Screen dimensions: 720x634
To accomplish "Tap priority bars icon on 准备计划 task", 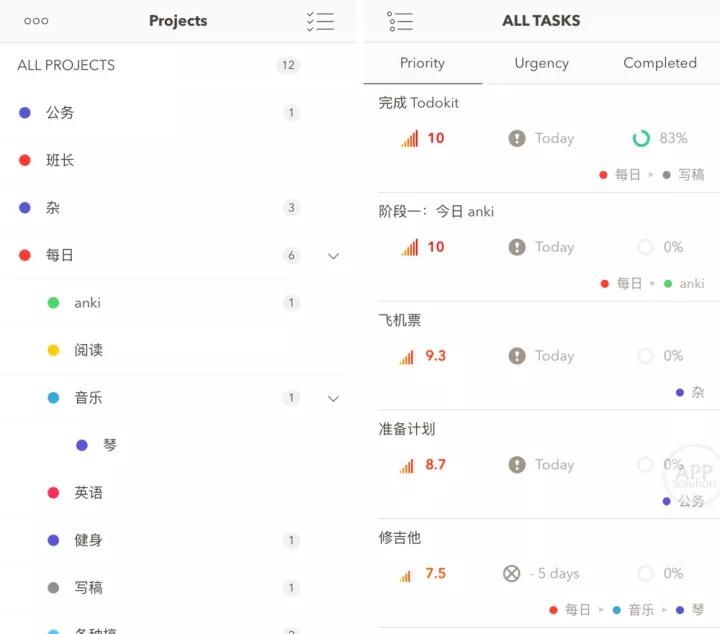I will pos(407,465).
